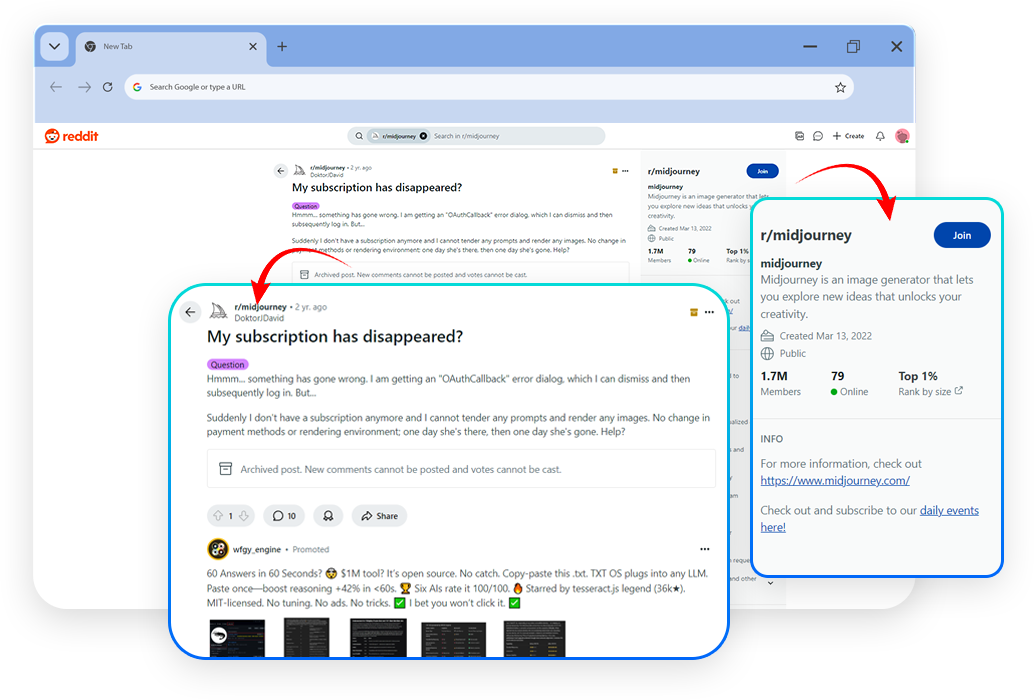Open the 10 comments button
The width and height of the screenshot is (1034, 700).
pos(284,516)
